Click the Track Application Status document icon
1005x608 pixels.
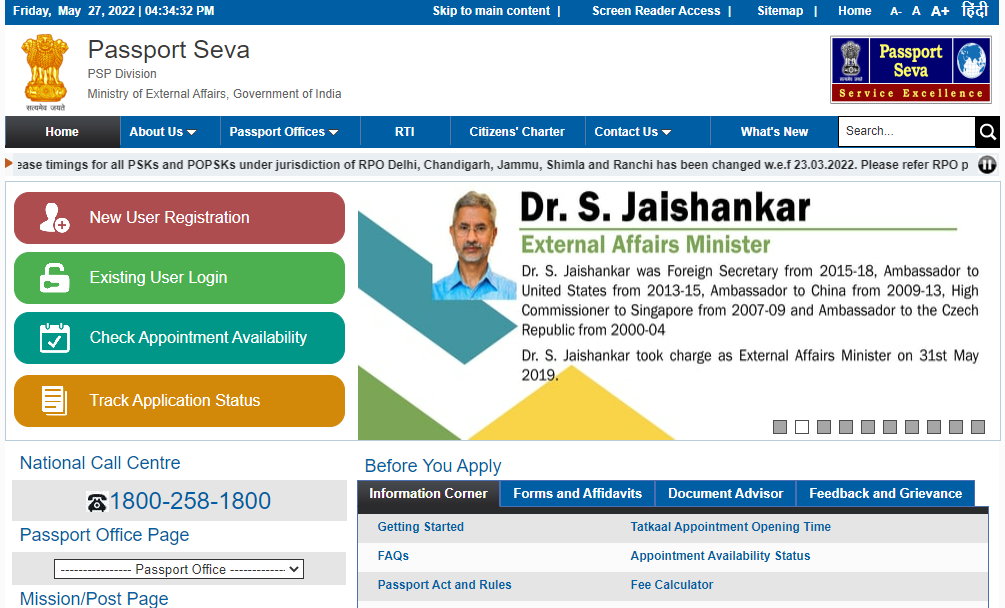(54, 400)
